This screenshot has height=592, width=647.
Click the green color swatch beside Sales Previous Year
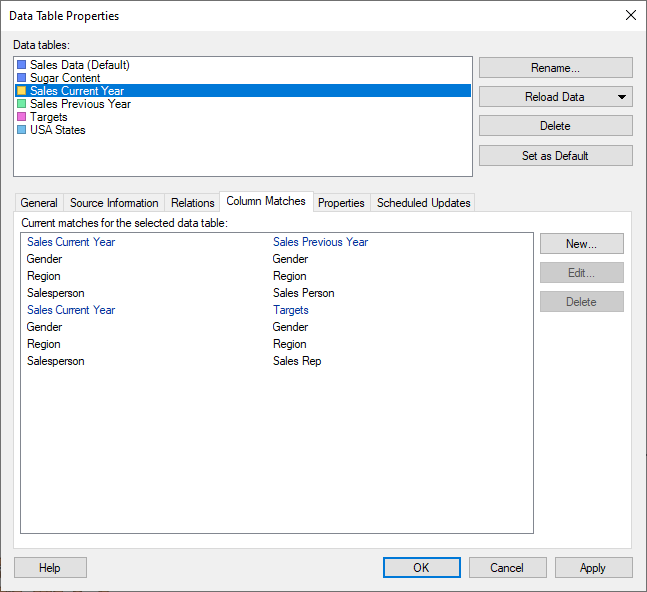tap(21, 104)
